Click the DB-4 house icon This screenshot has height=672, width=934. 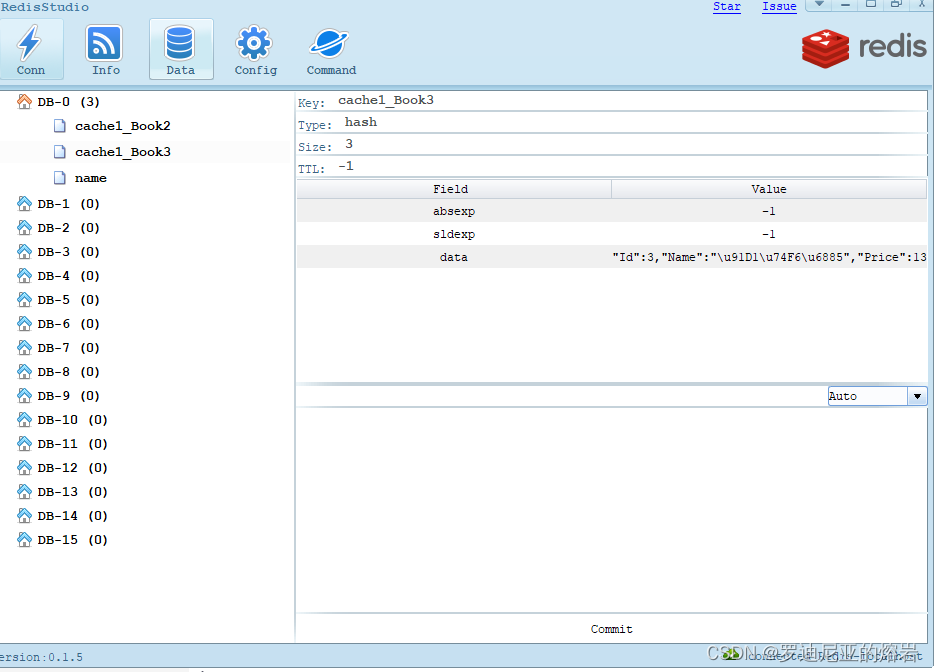coord(24,276)
